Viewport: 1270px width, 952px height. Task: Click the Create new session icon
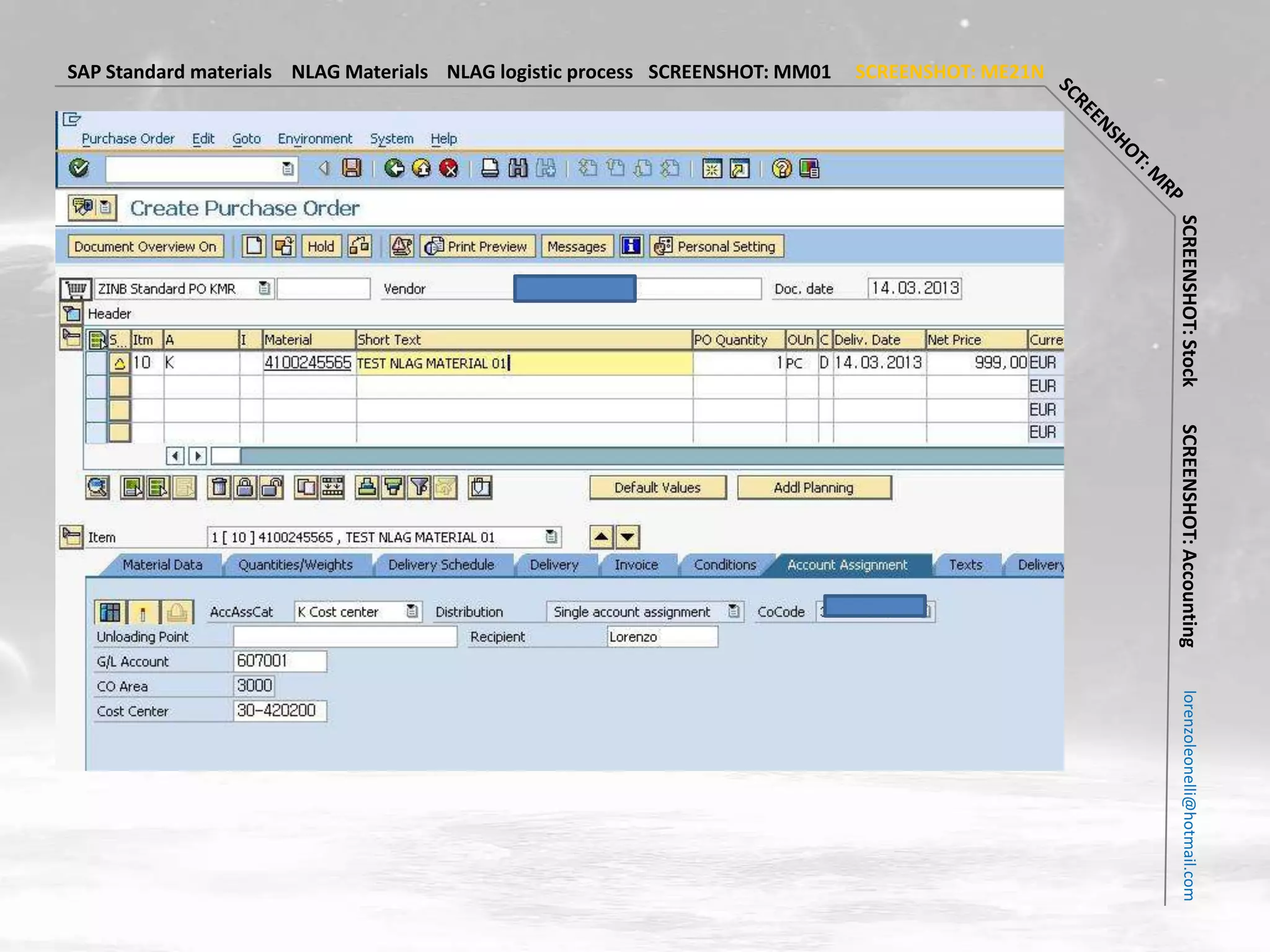pos(712,168)
